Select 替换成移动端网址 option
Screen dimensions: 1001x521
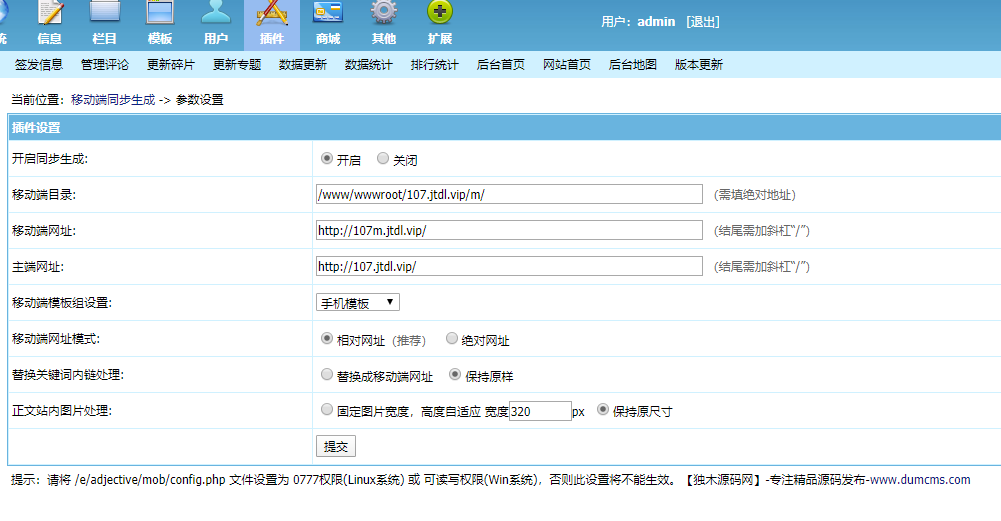tap(327, 374)
